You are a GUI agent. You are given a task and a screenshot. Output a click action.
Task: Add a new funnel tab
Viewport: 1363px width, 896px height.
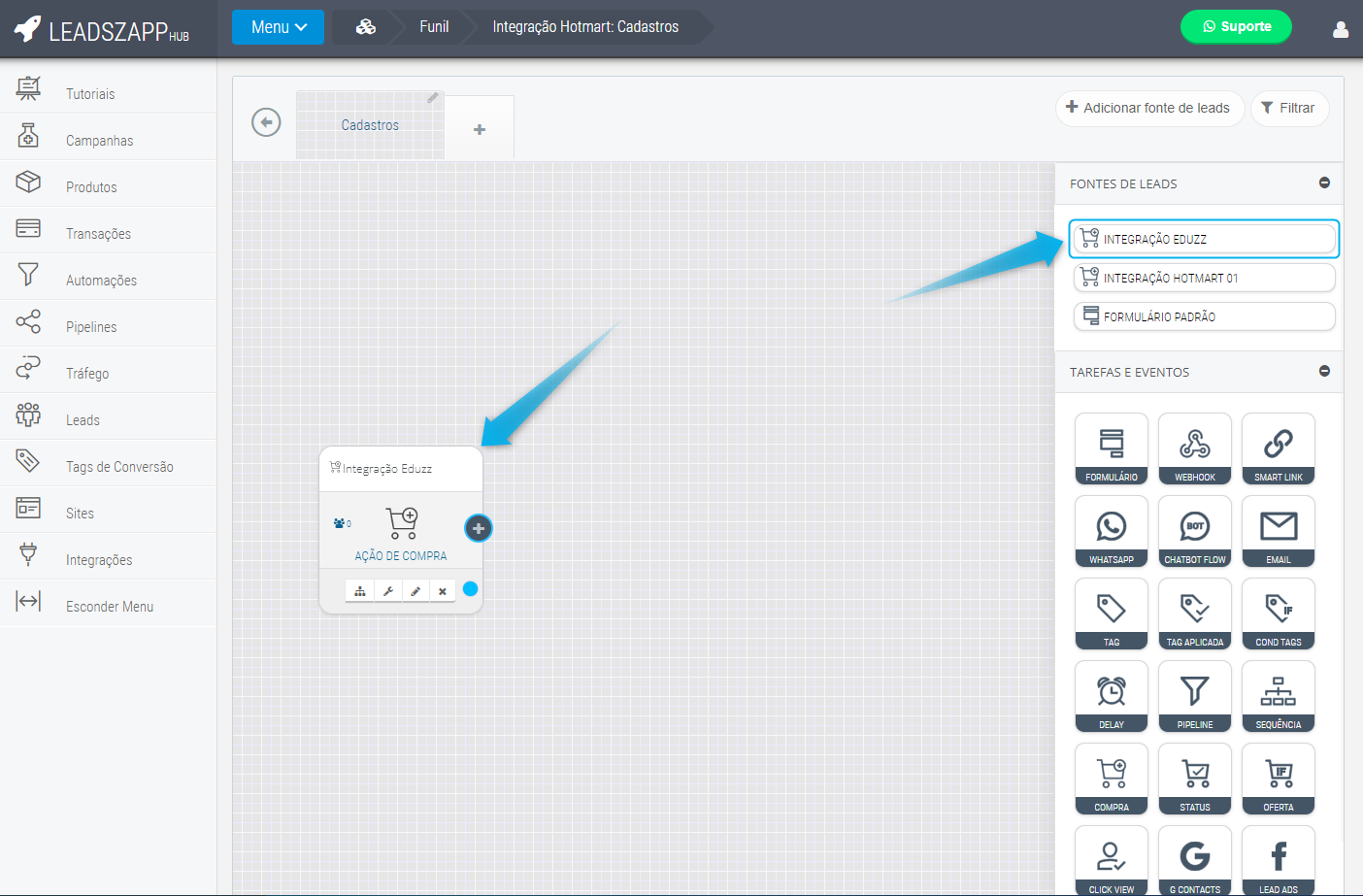pos(480,129)
